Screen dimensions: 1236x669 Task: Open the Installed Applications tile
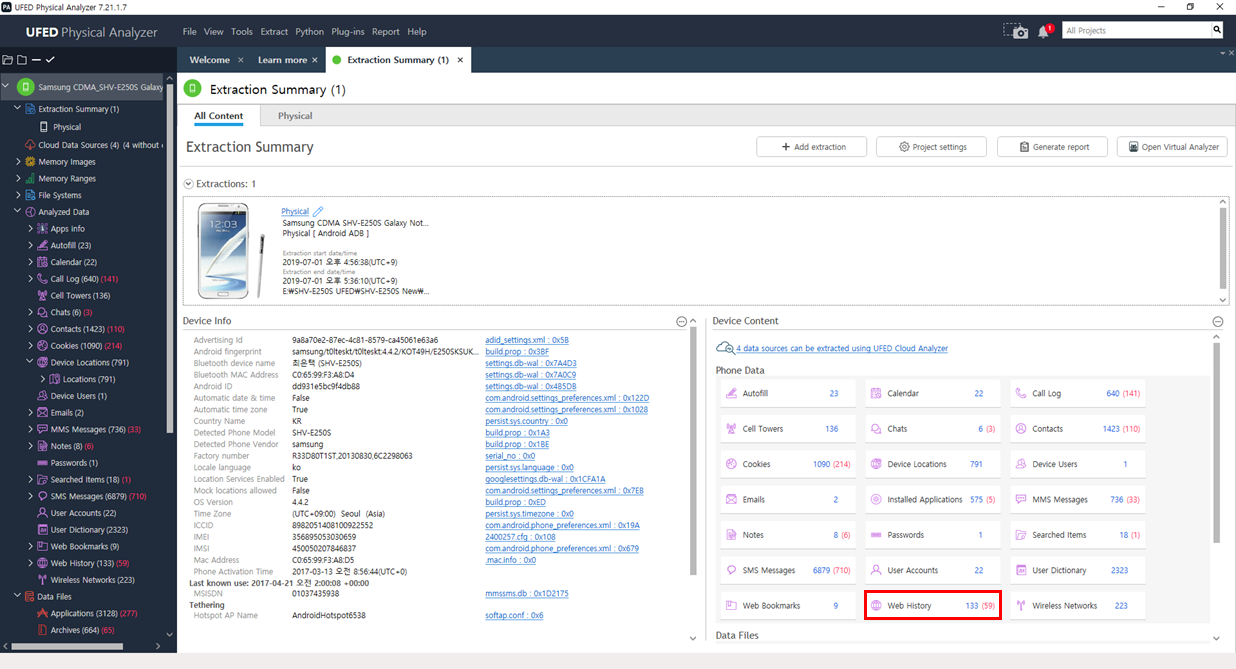coord(933,500)
